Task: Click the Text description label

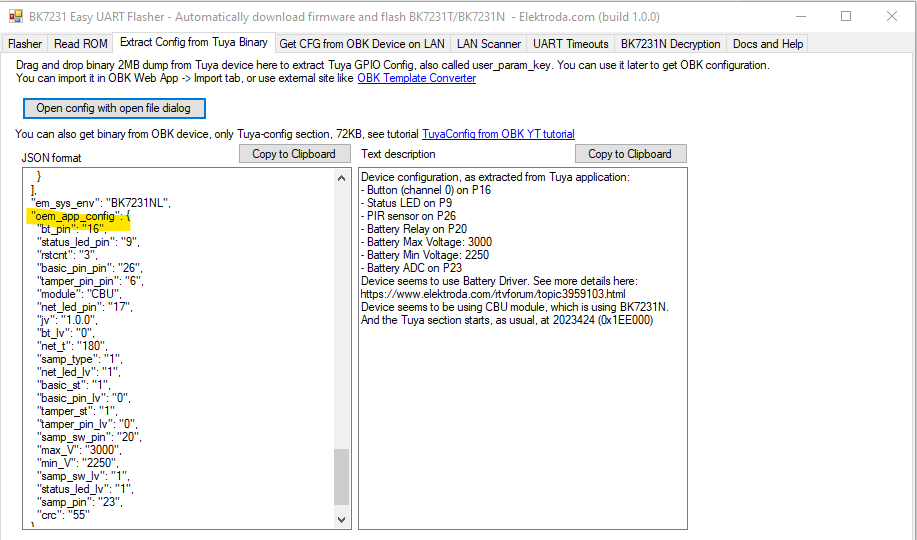Action: click(x=398, y=154)
